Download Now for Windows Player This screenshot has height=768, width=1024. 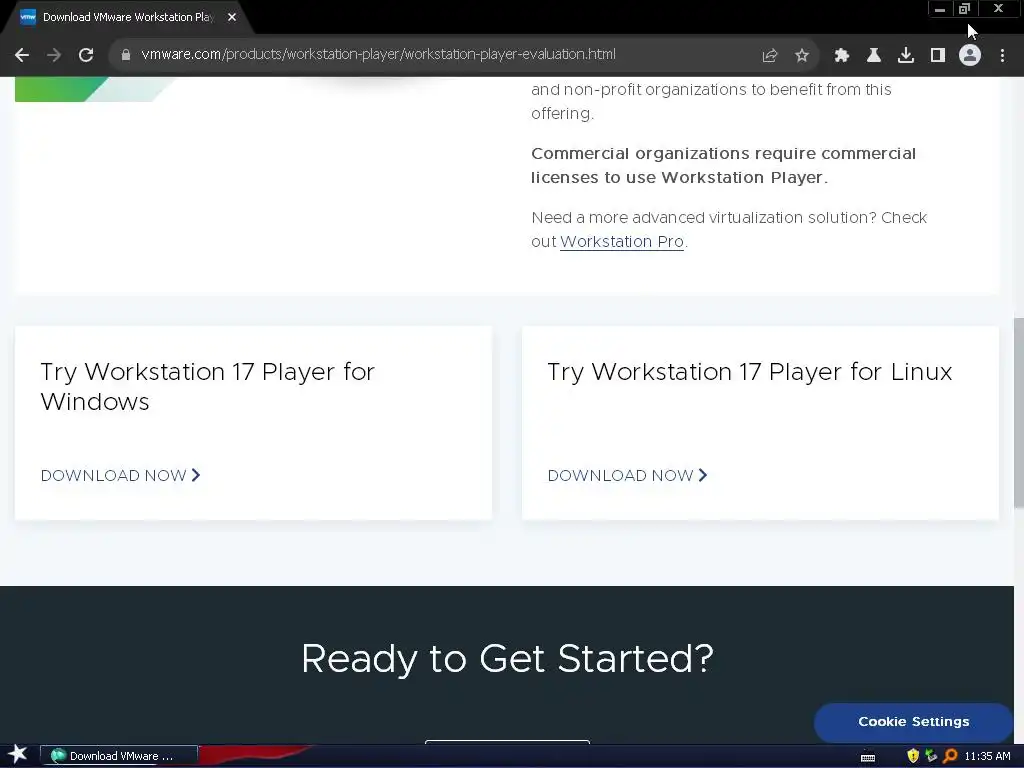coord(120,475)
